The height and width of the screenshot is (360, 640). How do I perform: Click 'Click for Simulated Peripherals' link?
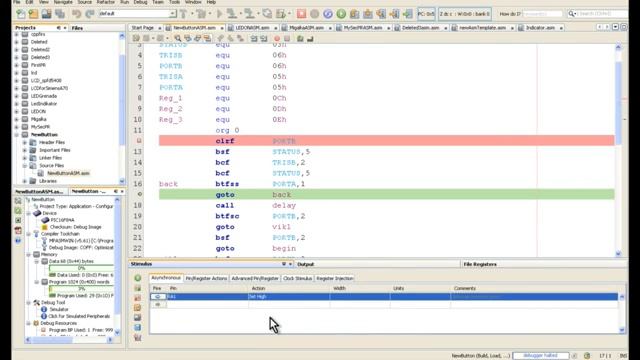point(79,316)
